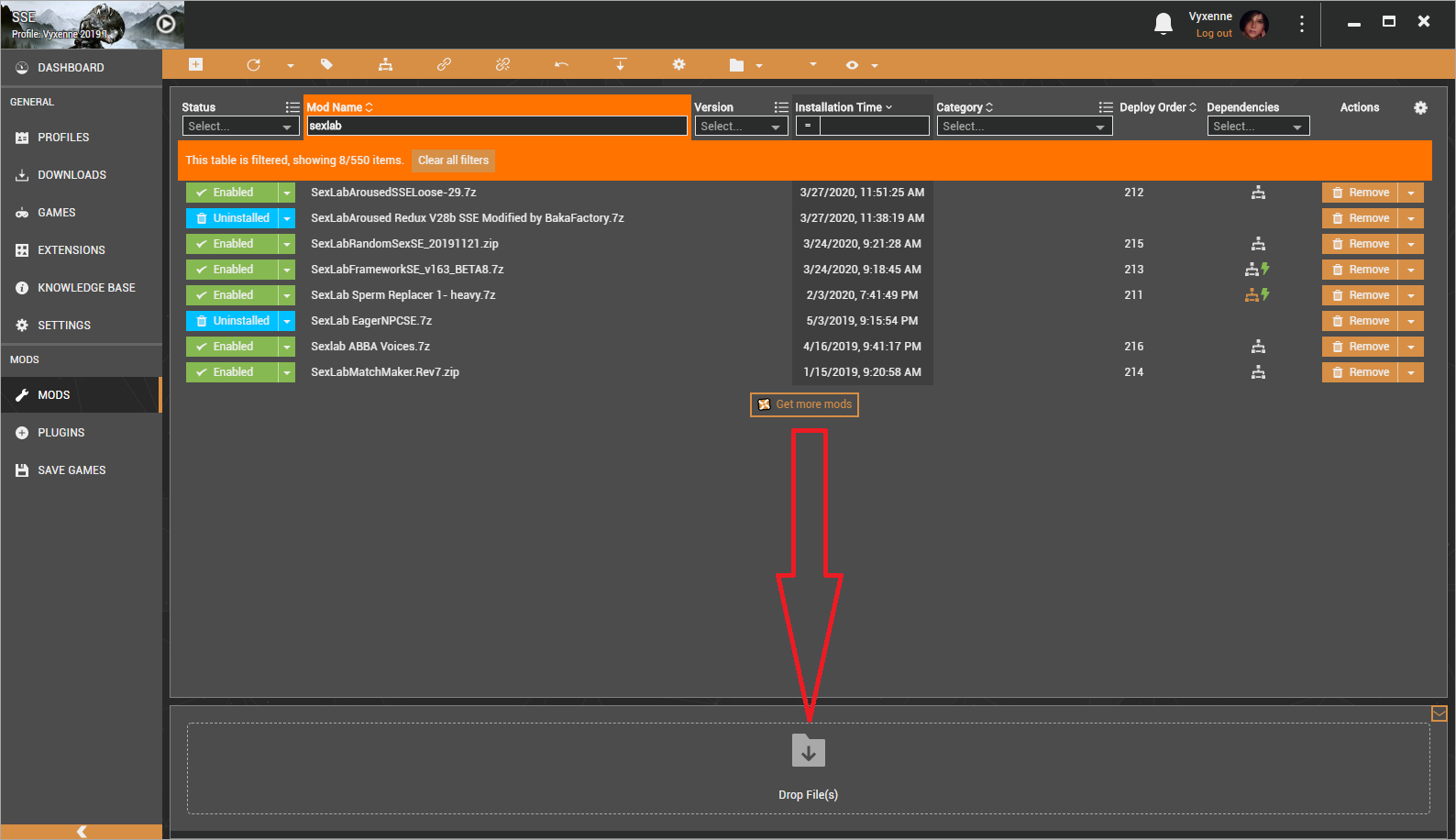Click dependencies icon for Sexlab ABBA Voices.7z
The width and height of the screenshot is (1456, 840).
(1258, 347)
